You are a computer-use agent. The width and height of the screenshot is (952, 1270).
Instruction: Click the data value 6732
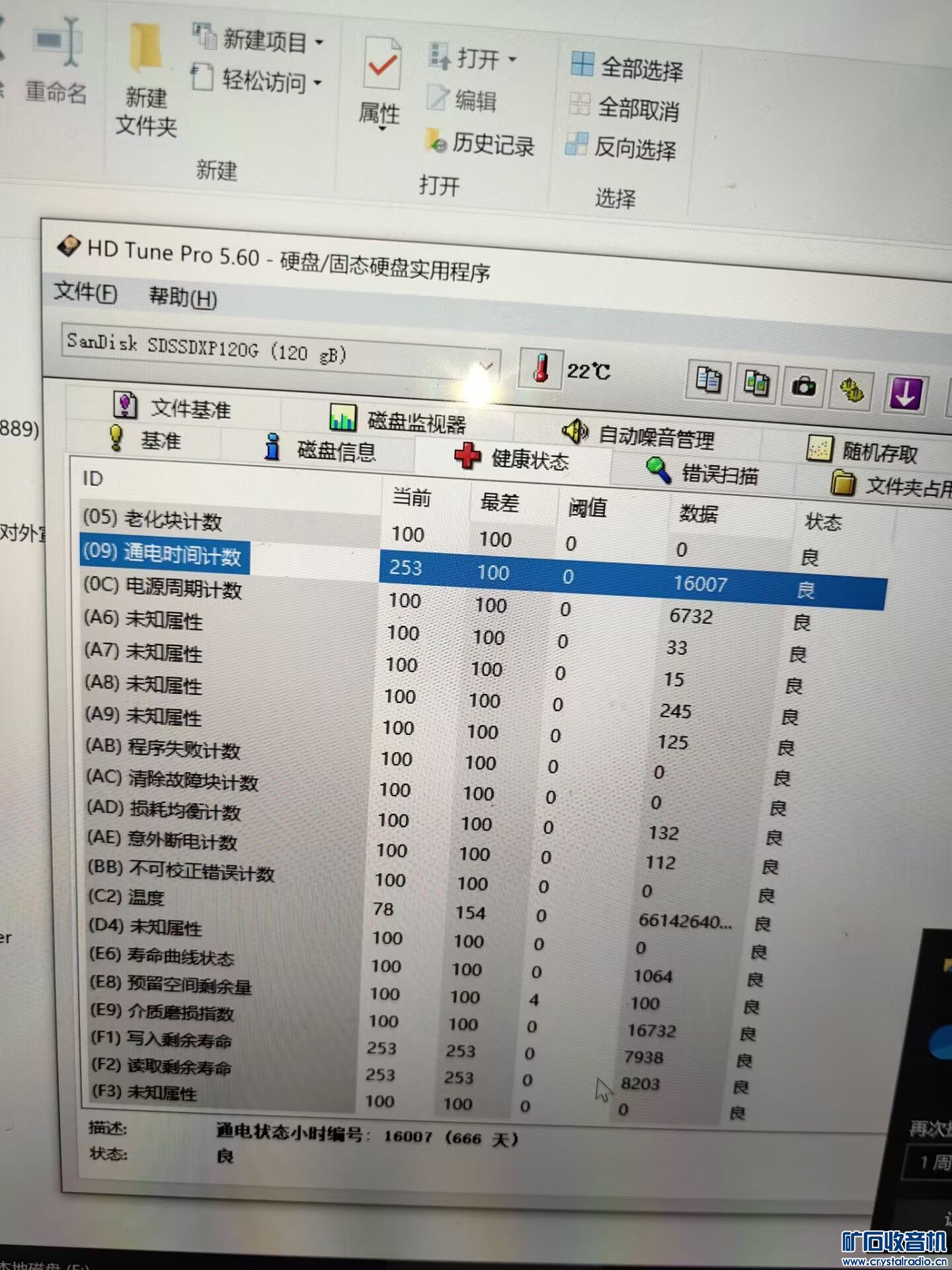tap(691, 616)
